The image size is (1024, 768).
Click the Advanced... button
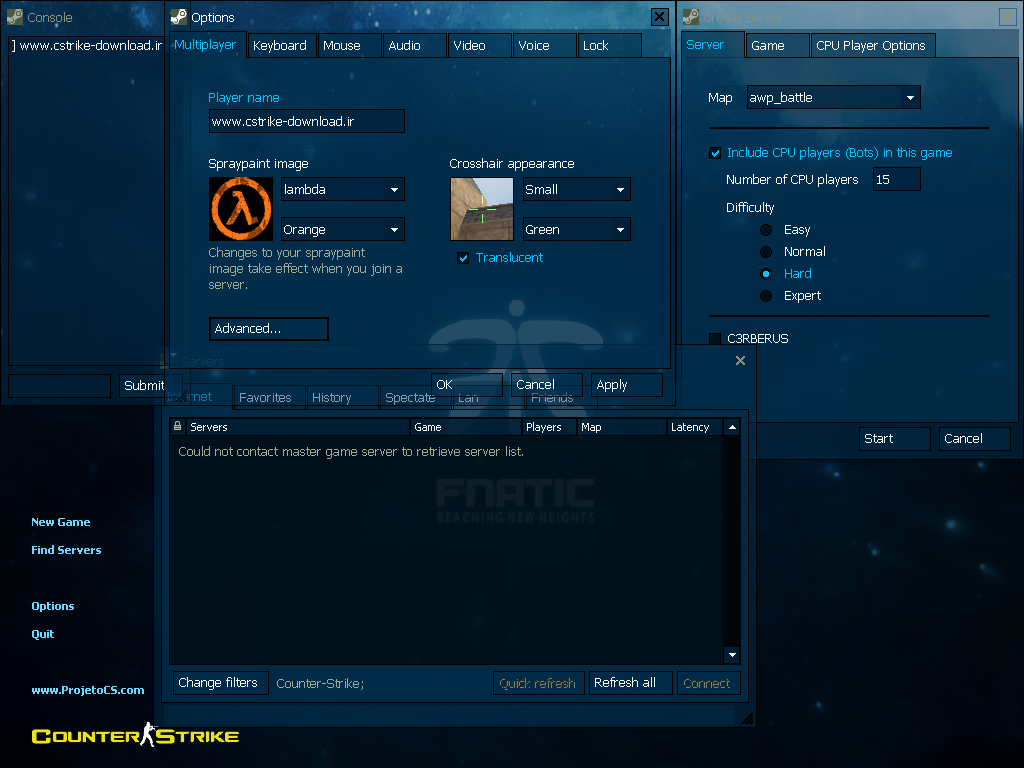(x=268, y=329)
